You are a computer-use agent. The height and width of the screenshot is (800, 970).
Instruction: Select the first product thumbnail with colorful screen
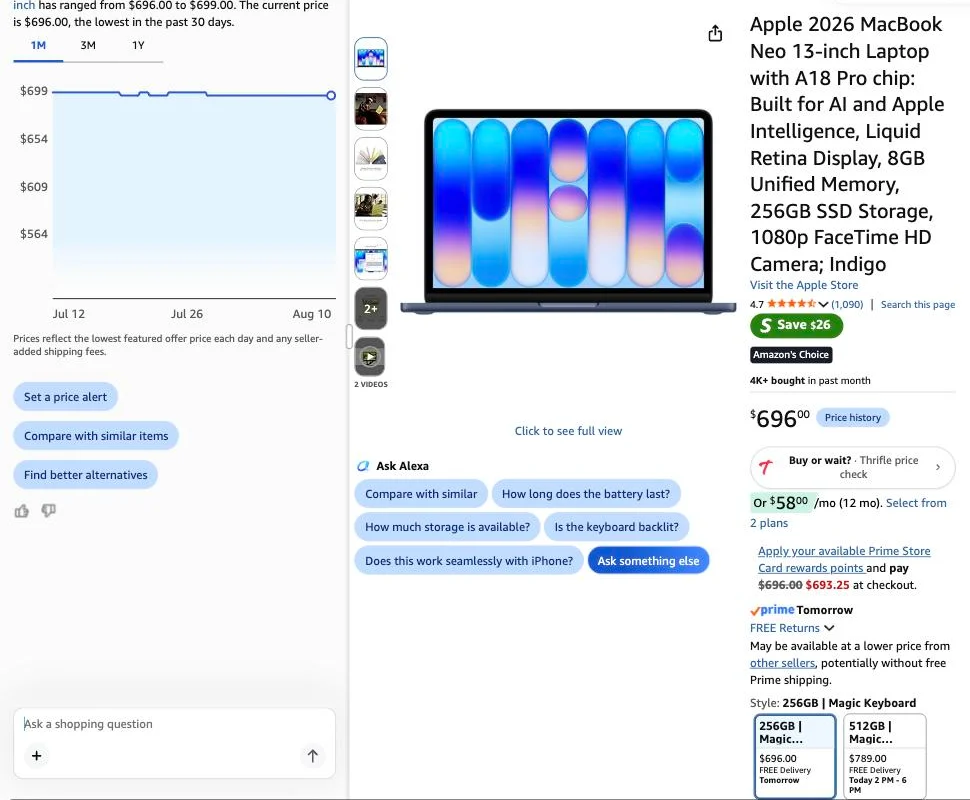[371, 59]
